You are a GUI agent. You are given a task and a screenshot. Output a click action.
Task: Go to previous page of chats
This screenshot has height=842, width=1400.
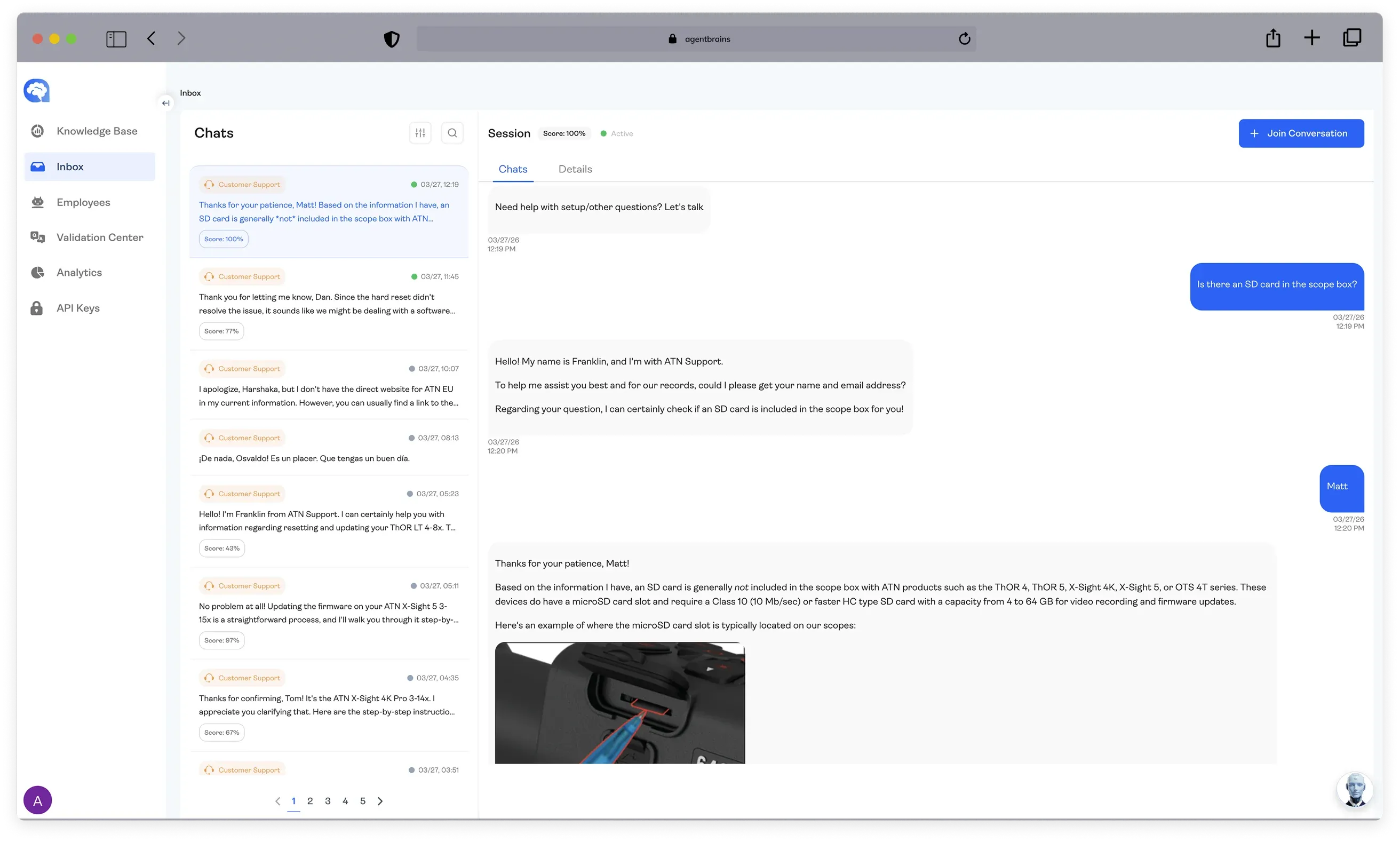(x=277, y=801)
